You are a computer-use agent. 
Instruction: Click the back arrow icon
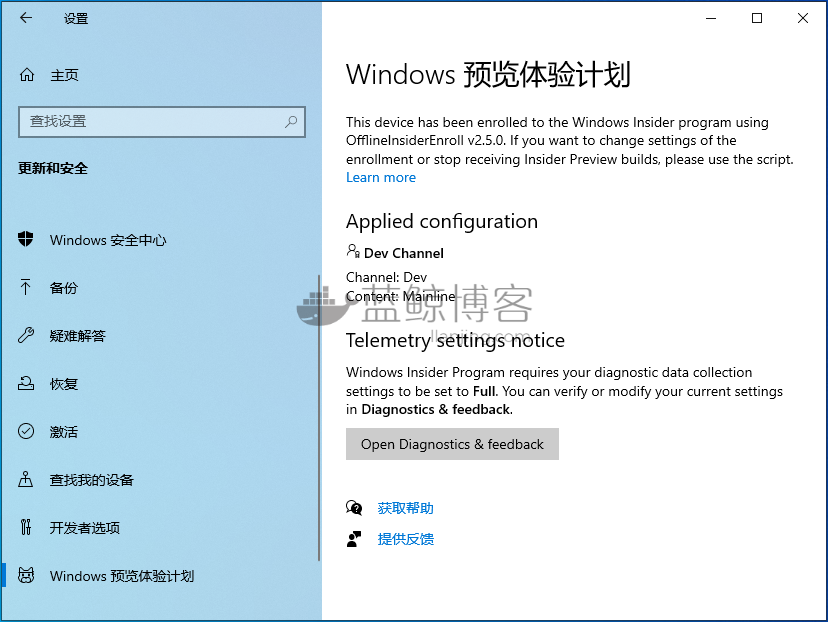26,18
